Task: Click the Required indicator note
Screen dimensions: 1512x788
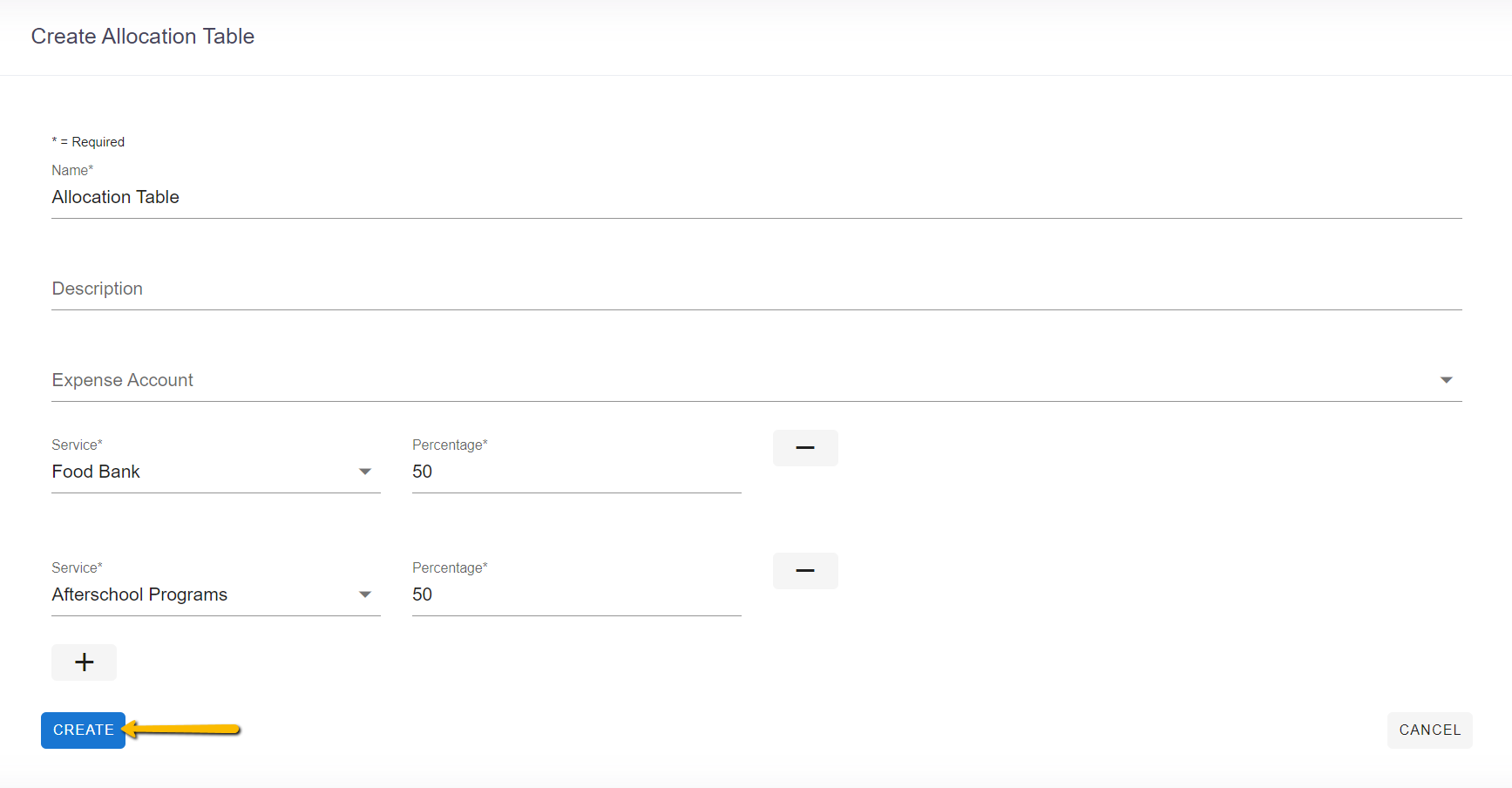Action: coord(88,141)
